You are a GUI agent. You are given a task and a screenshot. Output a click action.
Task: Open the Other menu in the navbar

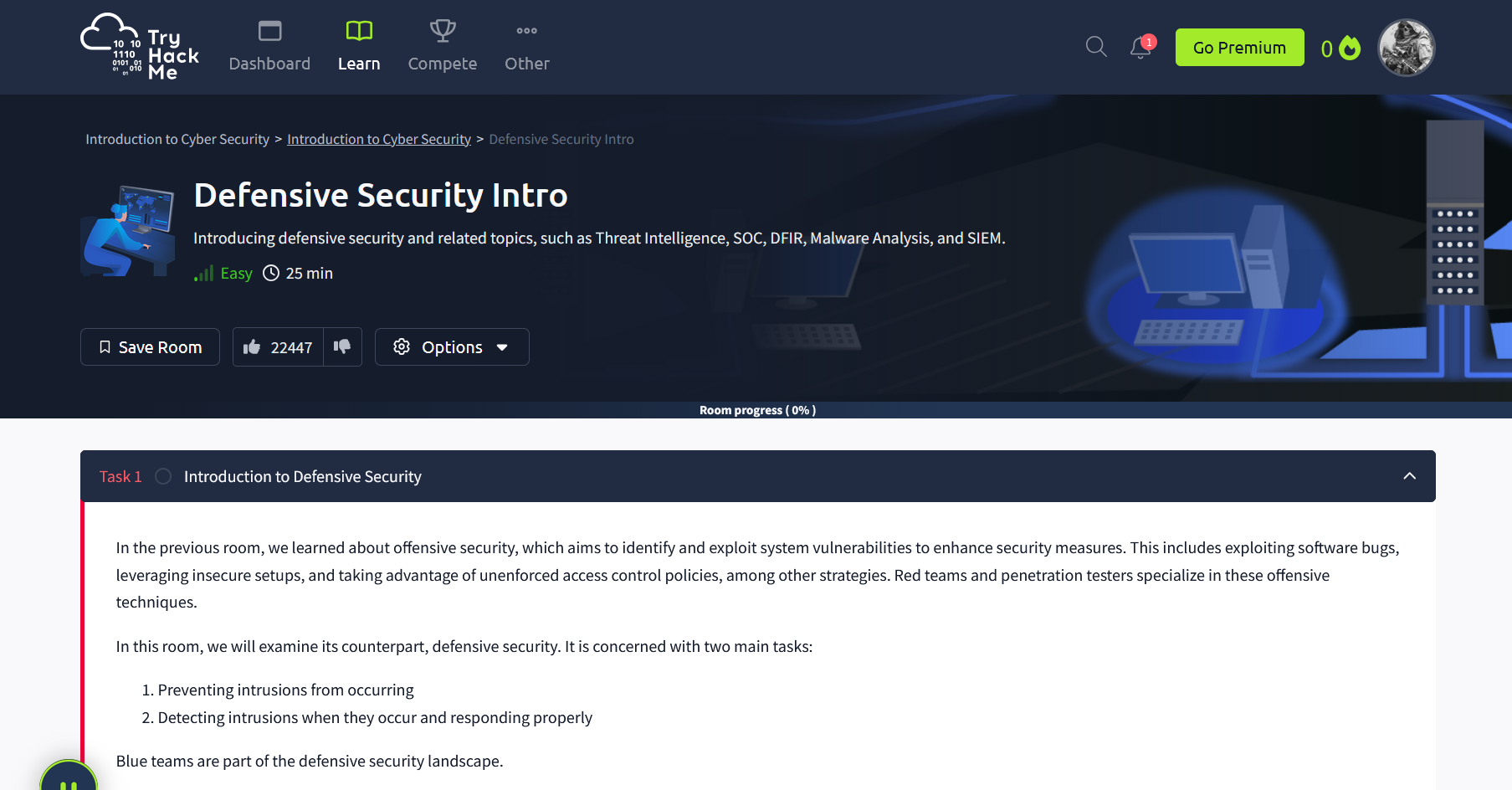tap(526, 47)
